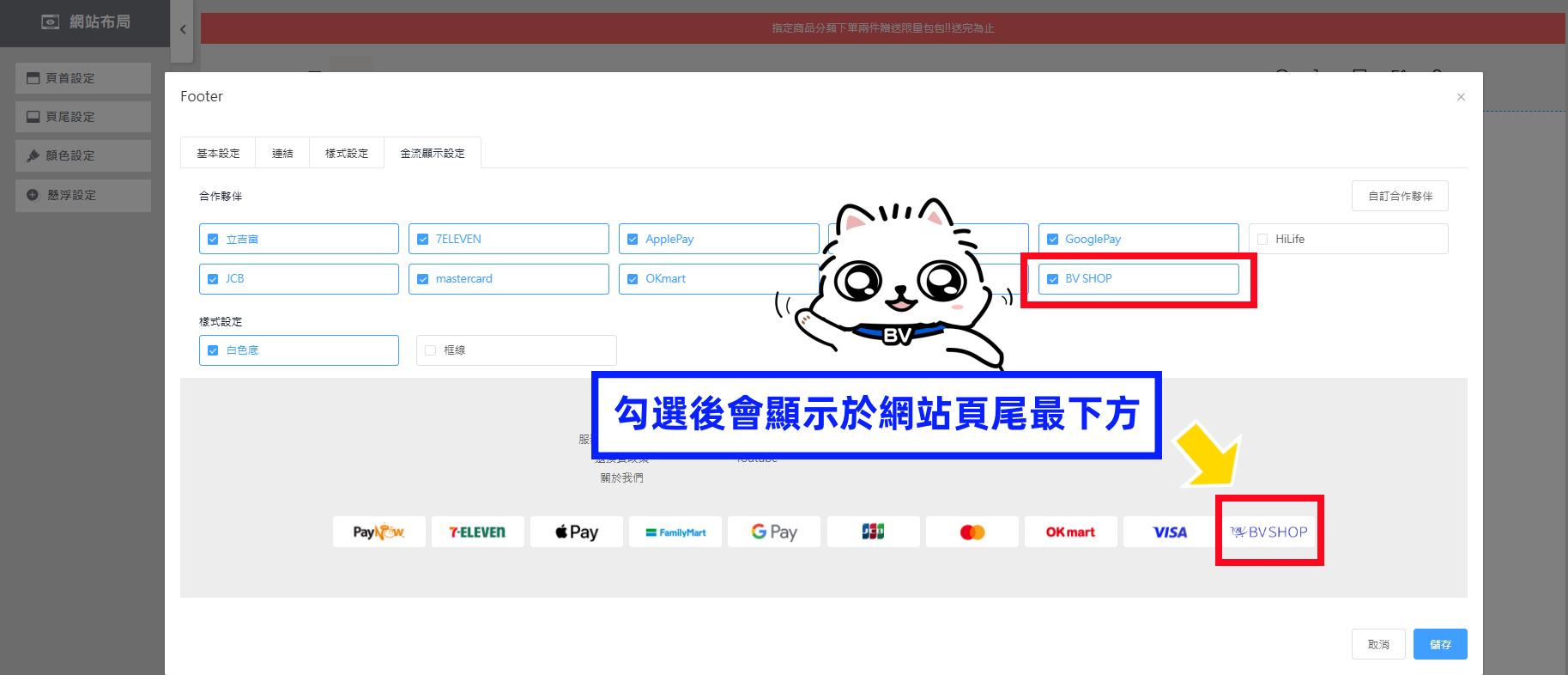
Task: Toggle the mastercard checkbox
Action: click(422, 279)
